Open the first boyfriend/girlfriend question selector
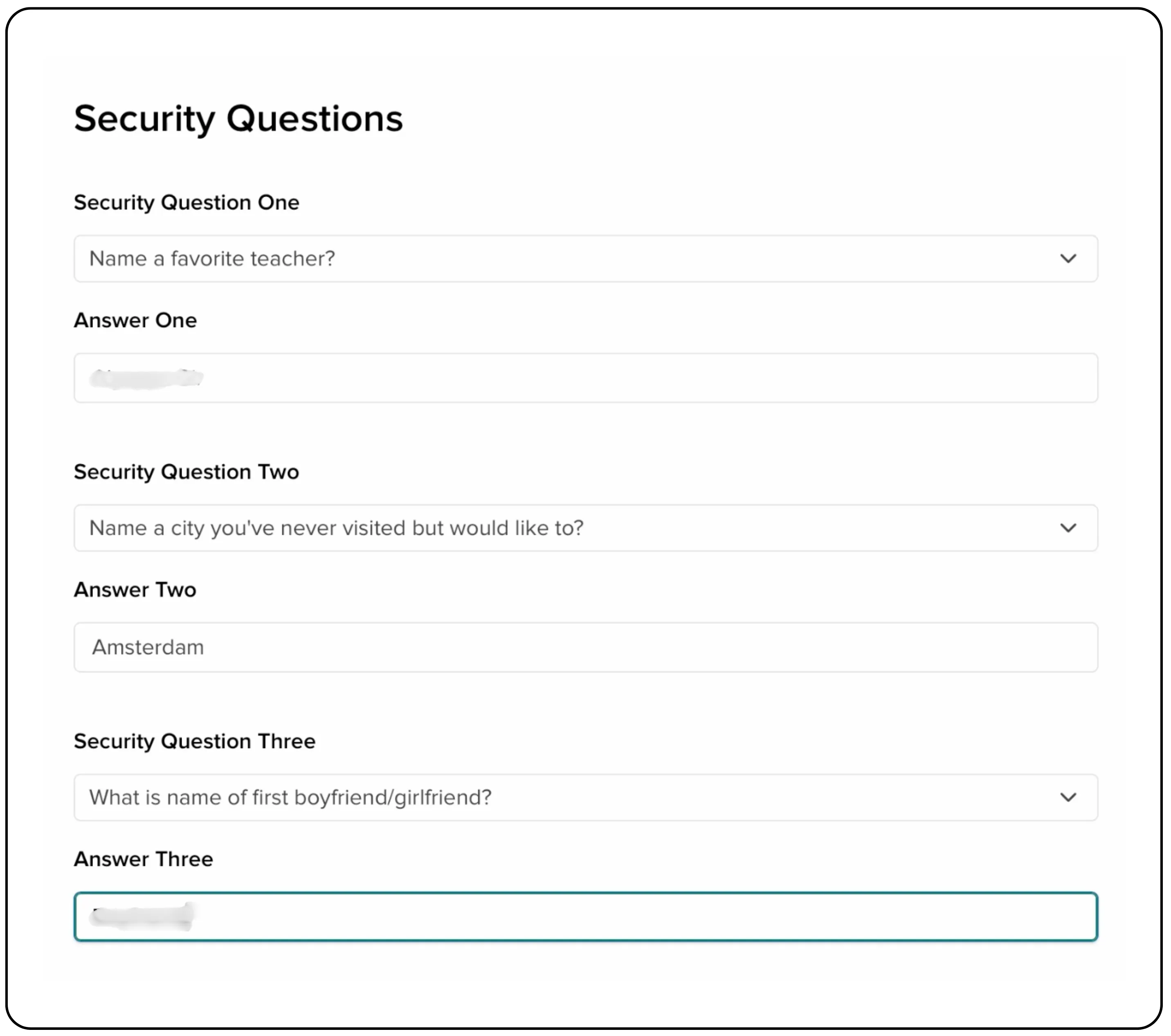 pos(584,797)
